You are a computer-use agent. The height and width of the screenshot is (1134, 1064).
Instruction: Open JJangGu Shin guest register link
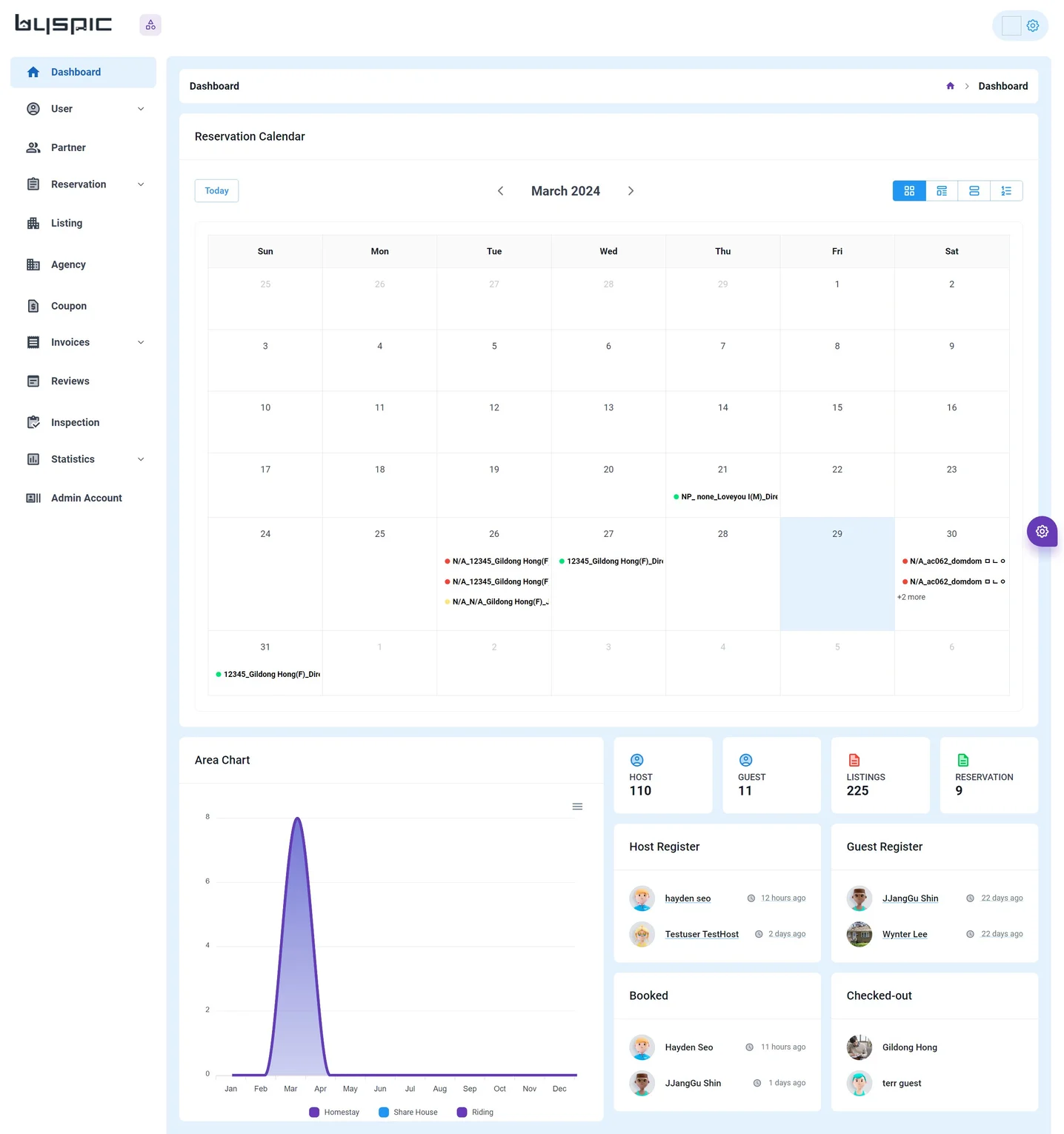tap(910, 898)
